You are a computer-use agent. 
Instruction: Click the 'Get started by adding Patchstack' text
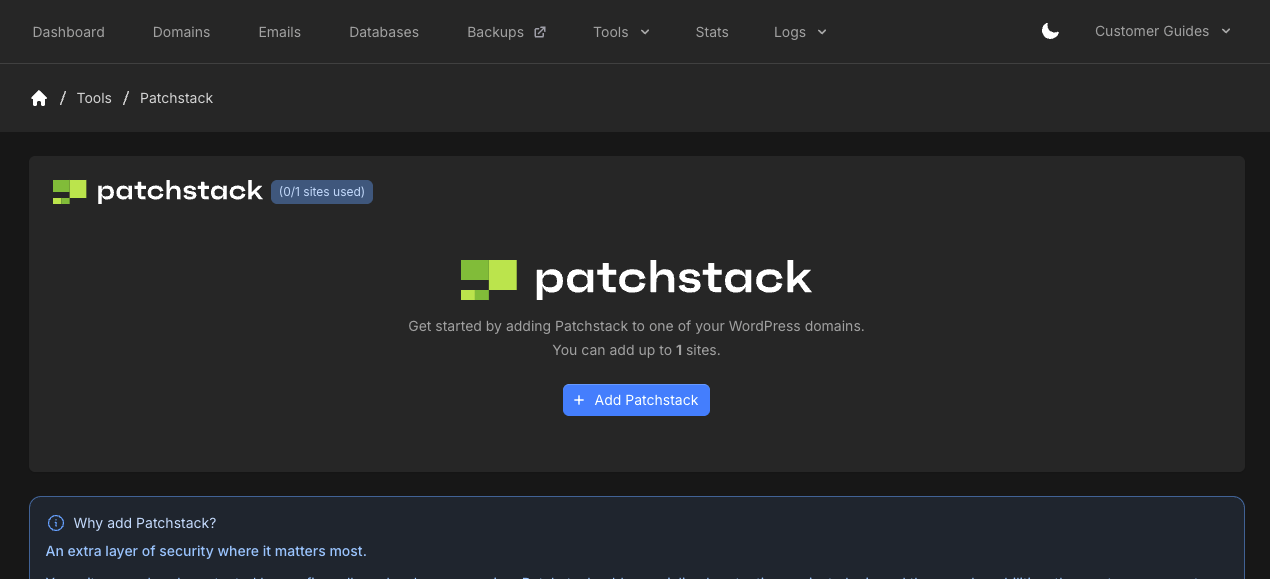[x=636, y=326]
